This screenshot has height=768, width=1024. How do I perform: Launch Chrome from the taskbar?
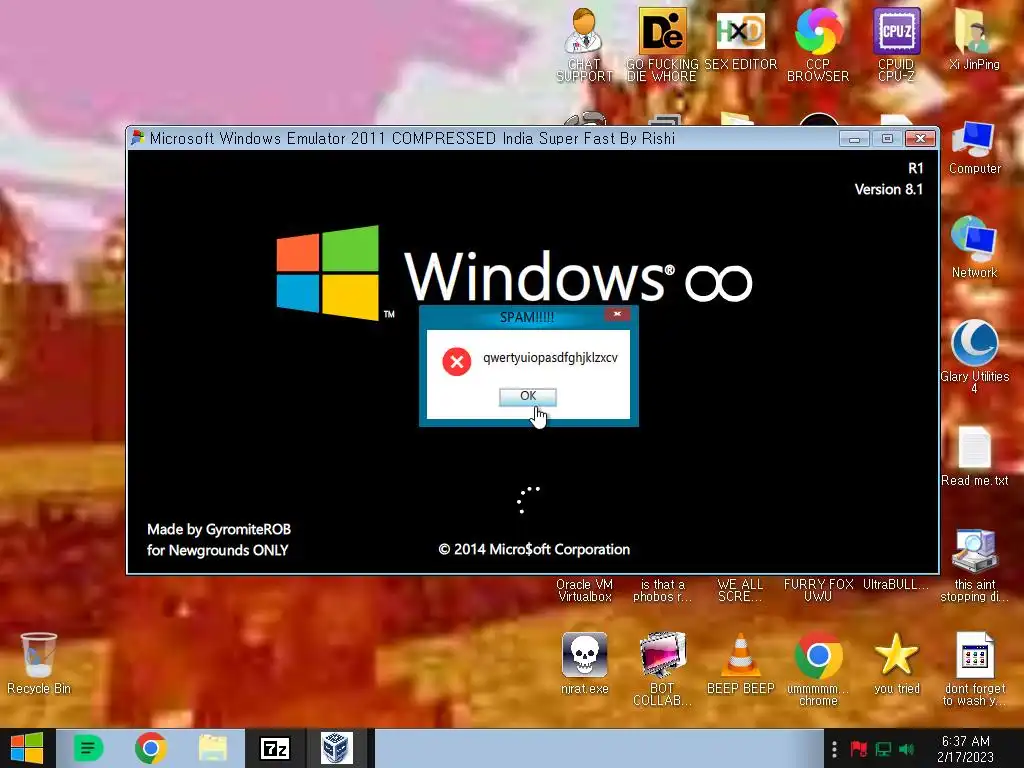tap(150, 748)
